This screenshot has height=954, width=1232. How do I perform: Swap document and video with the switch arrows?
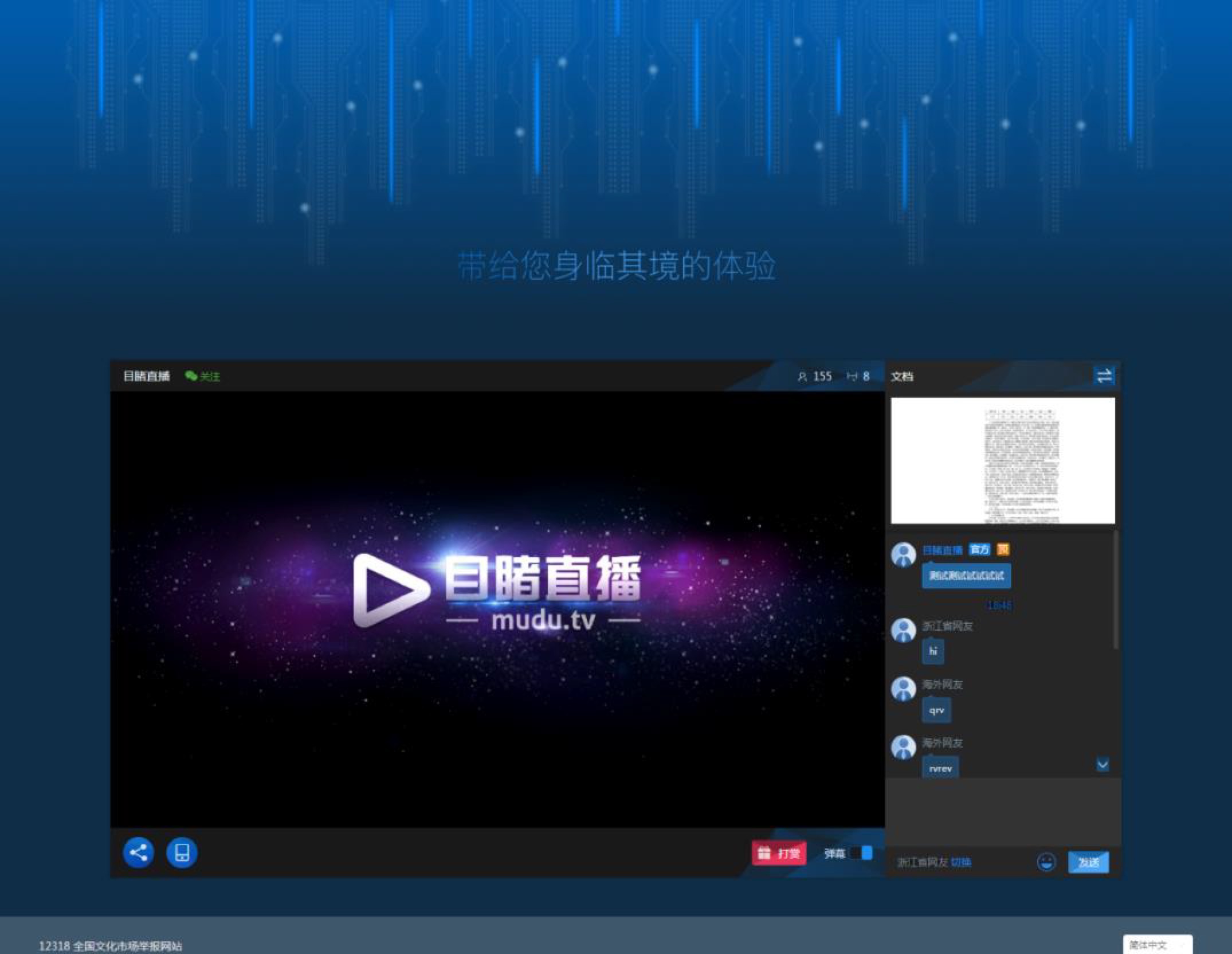pos(1104,376)
